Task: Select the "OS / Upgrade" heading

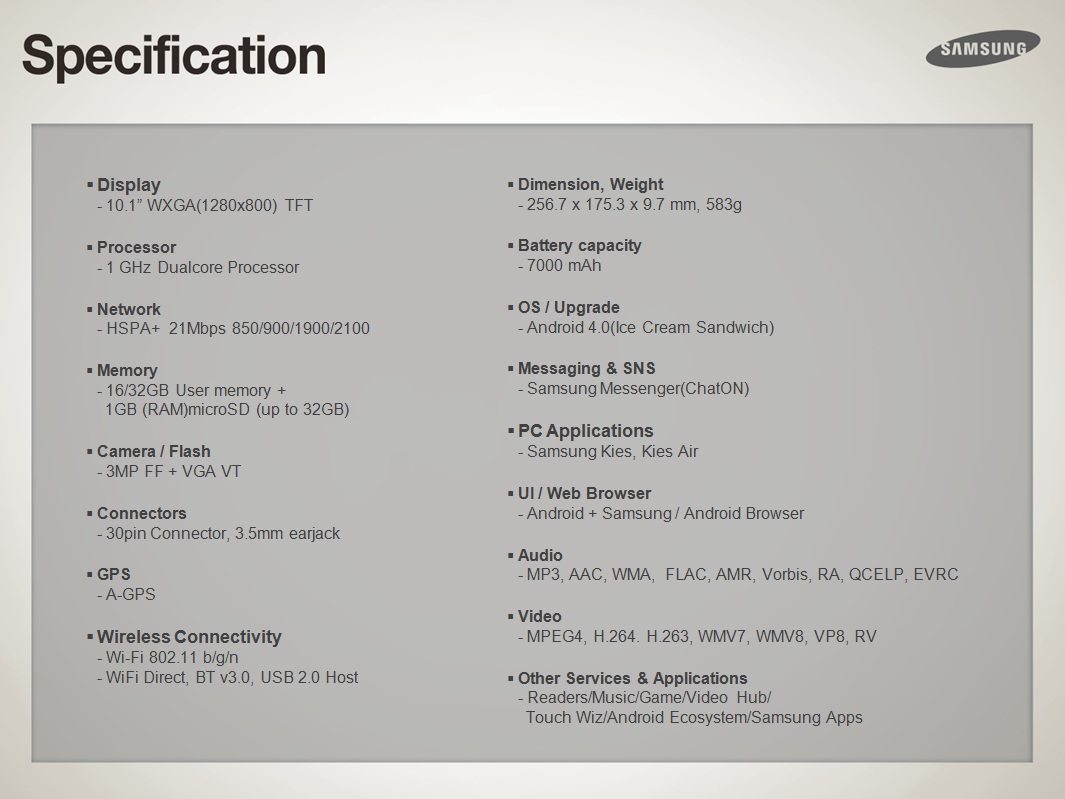Action: tap(568, 308)
